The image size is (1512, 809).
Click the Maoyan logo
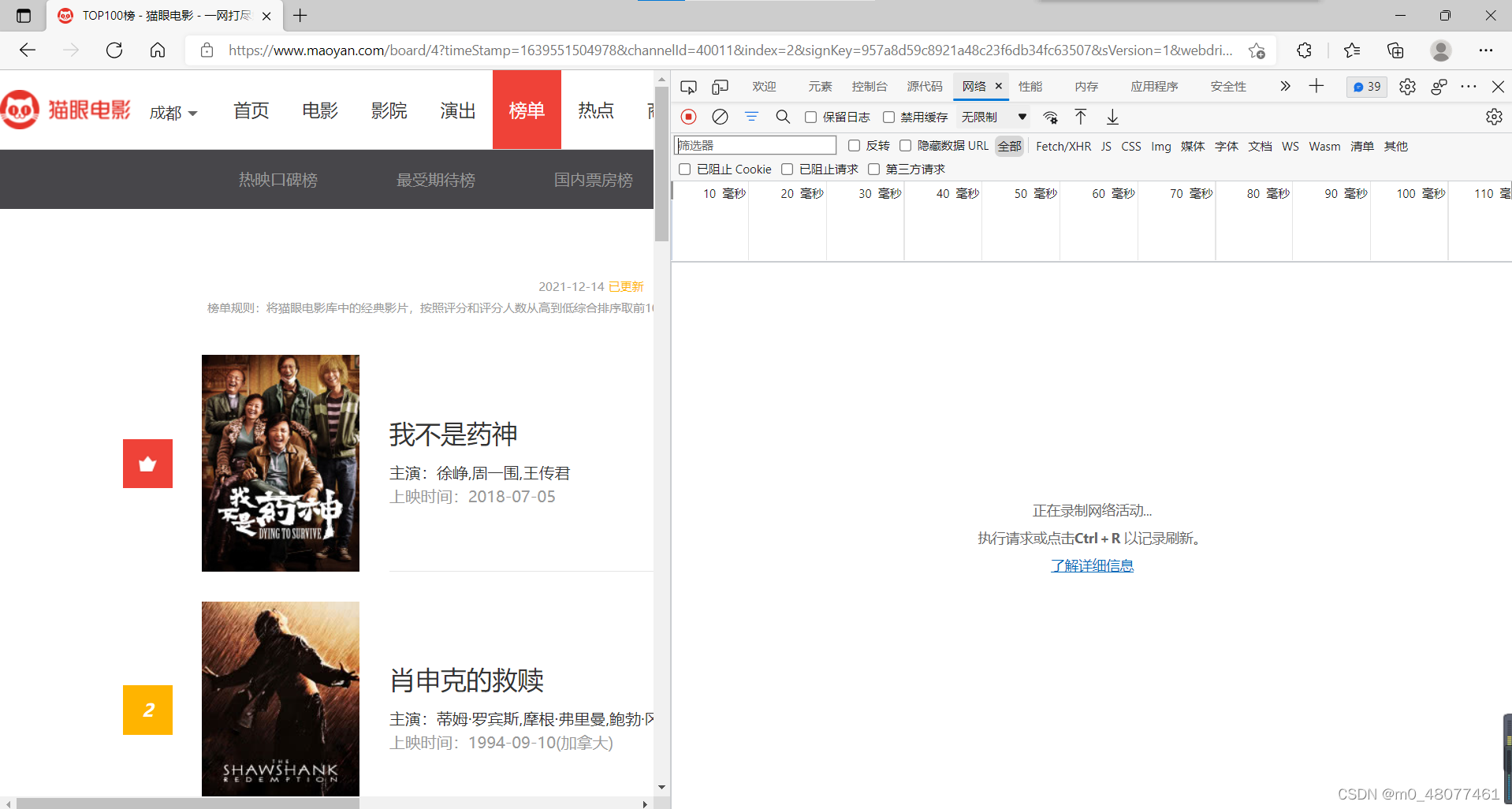(66, 110)
